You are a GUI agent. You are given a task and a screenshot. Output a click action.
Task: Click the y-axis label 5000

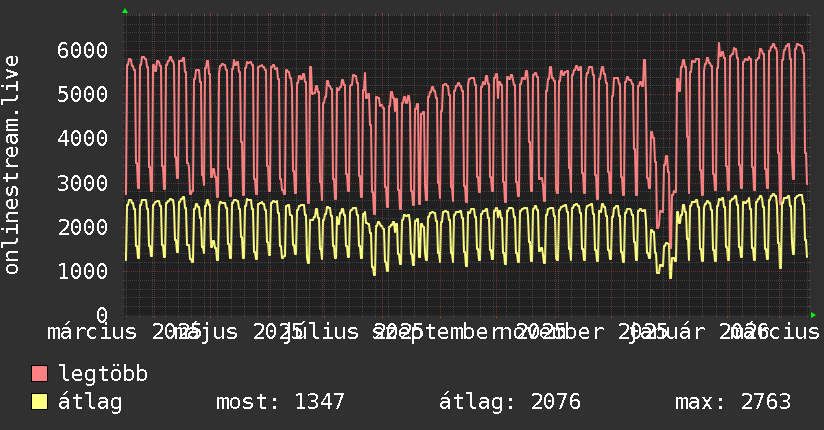[83, 95]
